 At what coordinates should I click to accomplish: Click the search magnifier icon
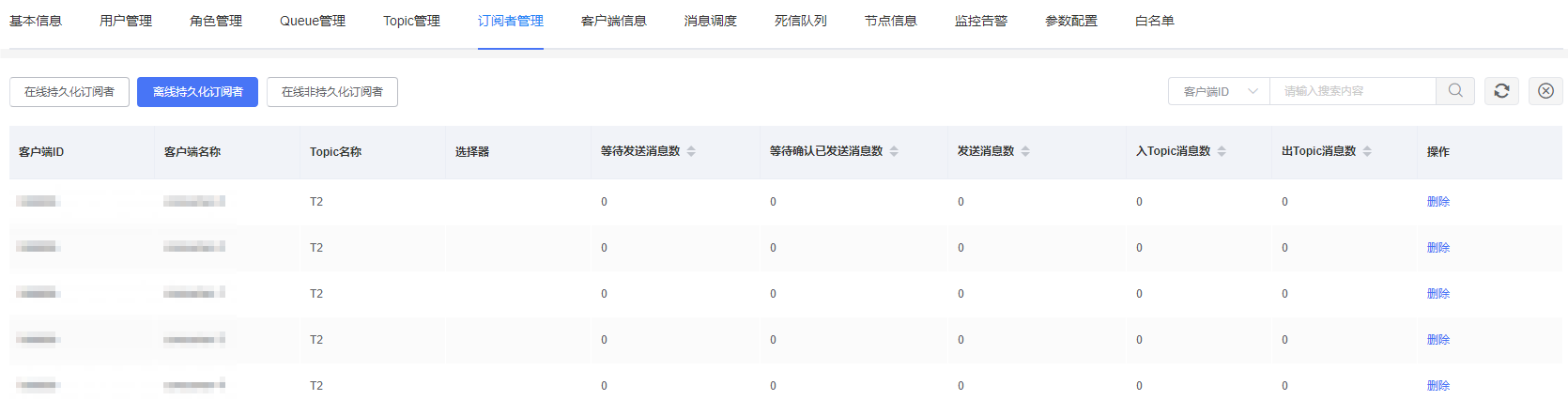coord(1455,91)
